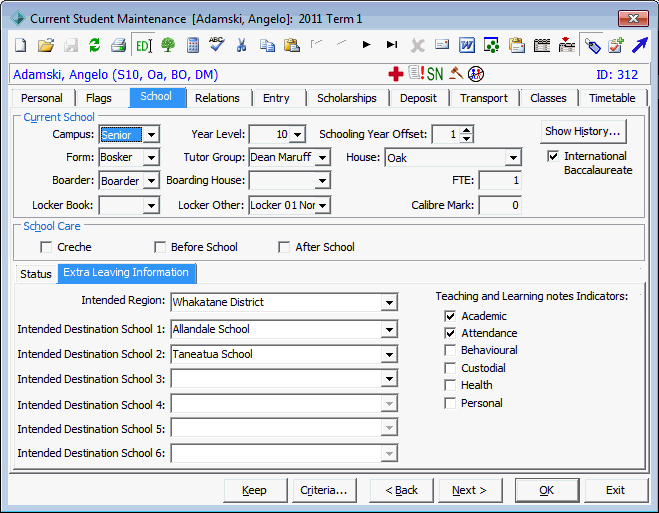The width and height of the screenshot is (659, 513).
Task: Uncheck International Baccalaureate checkbox
Action: point(553,156)
